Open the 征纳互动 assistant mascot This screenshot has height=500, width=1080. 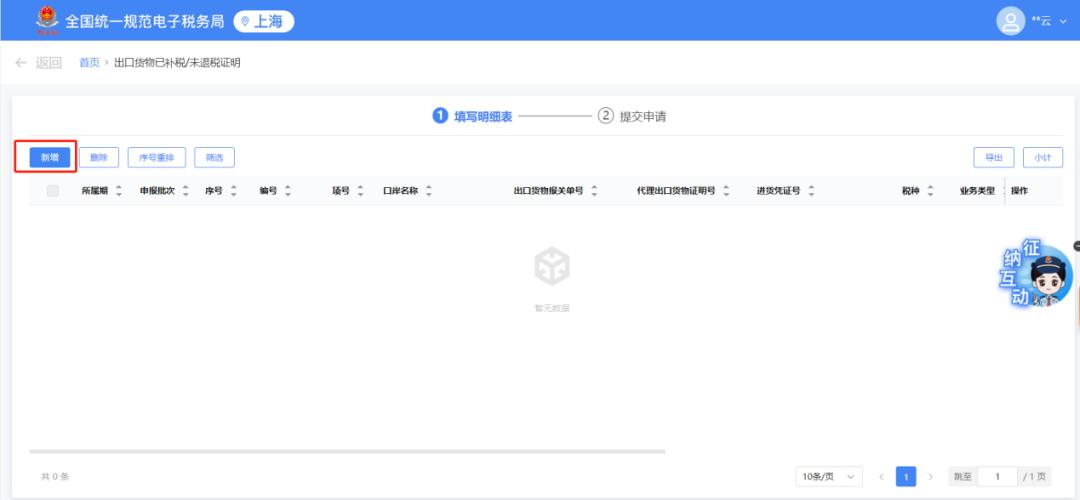tap(1037, 275)
